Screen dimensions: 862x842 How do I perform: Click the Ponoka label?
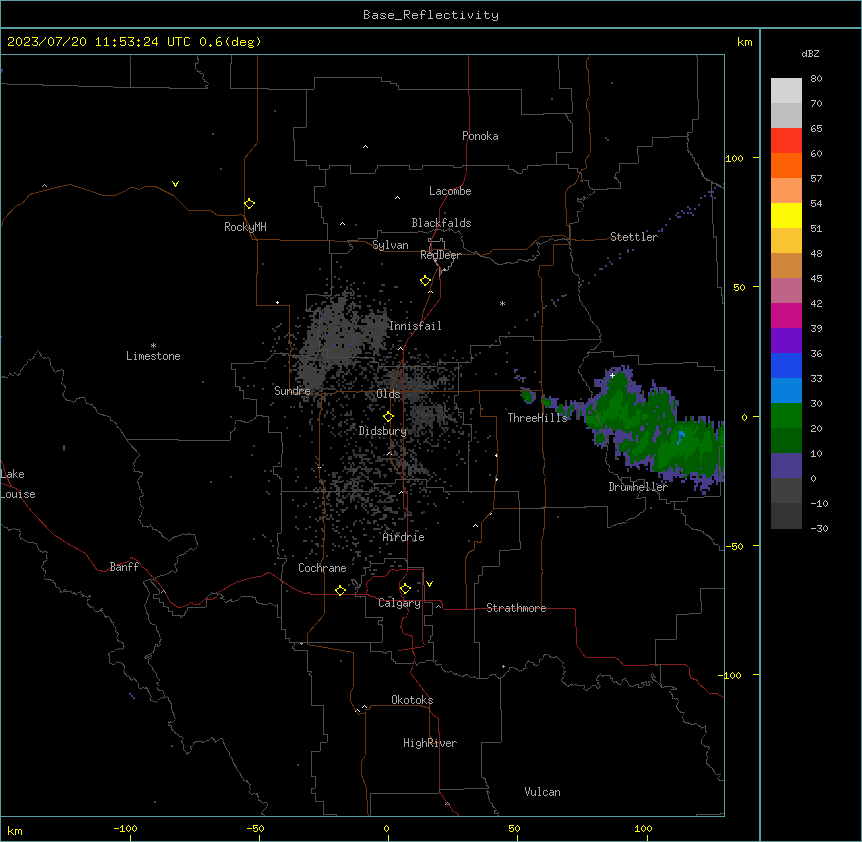[480, 136]
